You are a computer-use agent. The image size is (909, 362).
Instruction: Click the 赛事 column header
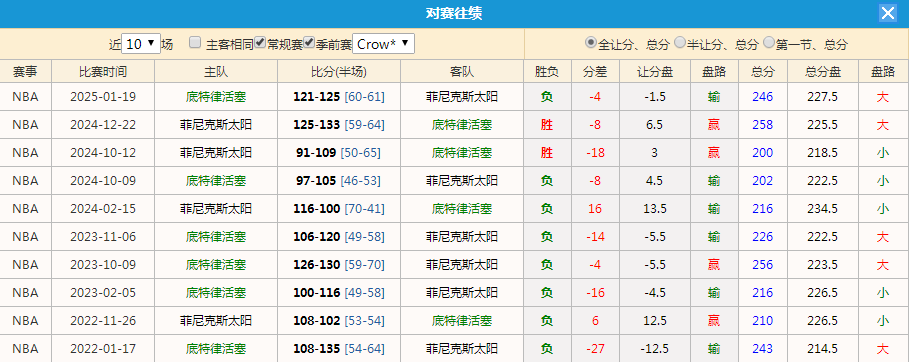click(26, 71)
